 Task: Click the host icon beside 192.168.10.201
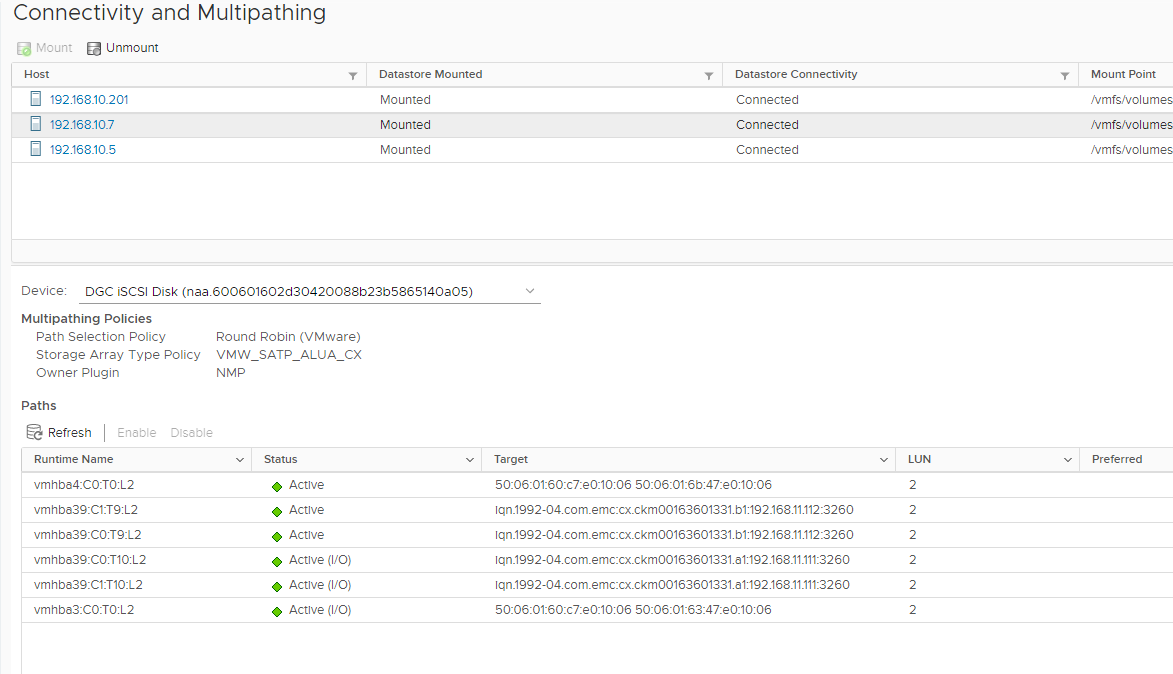click(35, 99)
